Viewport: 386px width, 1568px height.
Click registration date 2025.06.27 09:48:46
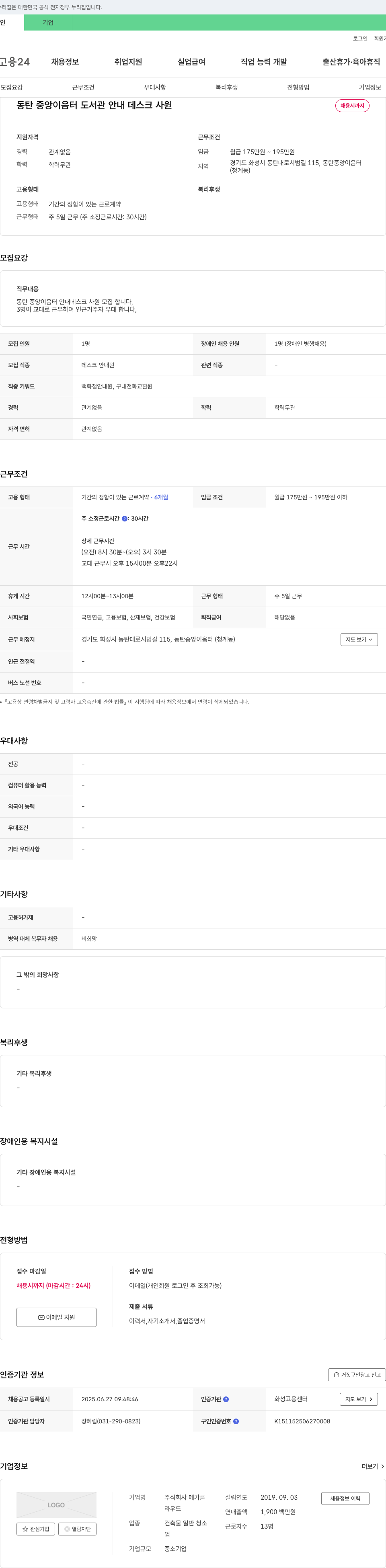(110, 1399)
